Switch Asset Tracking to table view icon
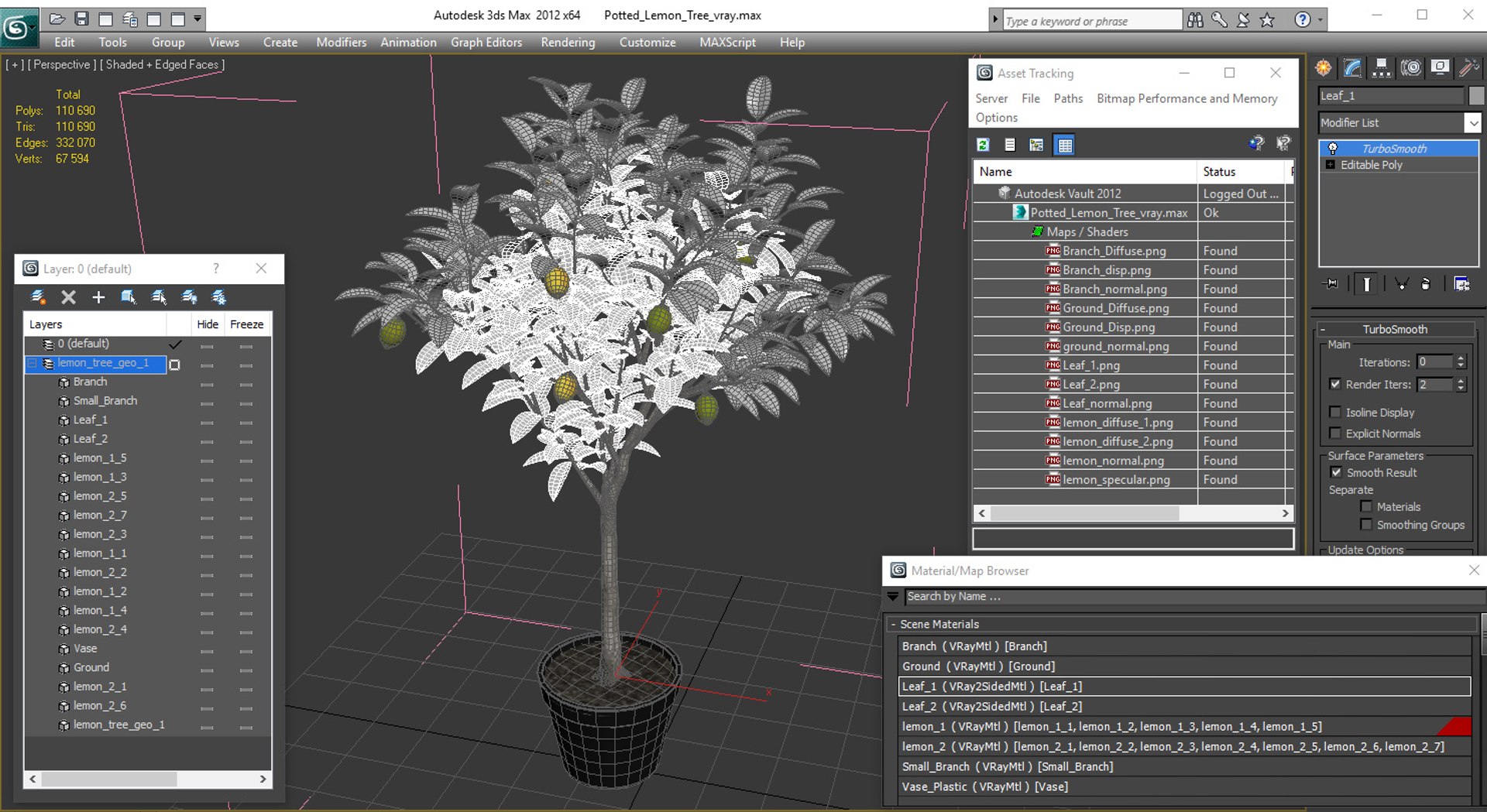 [x=1065, y=145]
